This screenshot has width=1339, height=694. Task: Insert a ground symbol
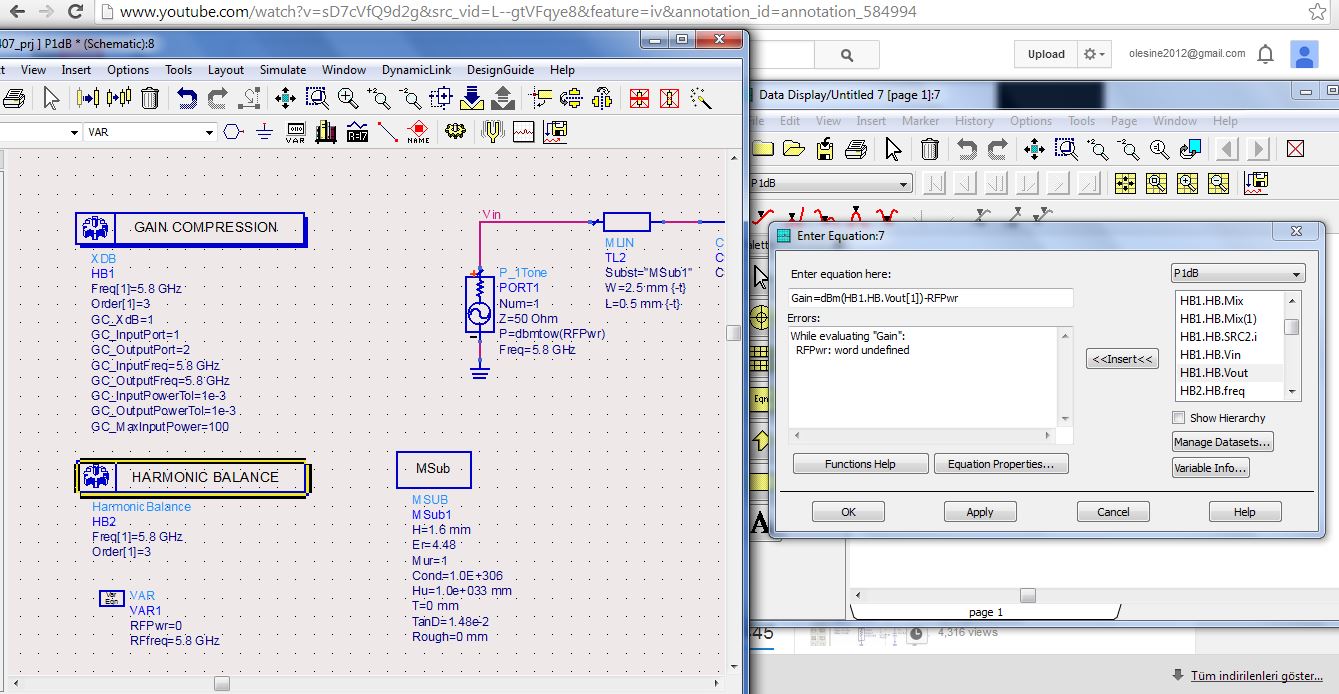tap(264, 132)
